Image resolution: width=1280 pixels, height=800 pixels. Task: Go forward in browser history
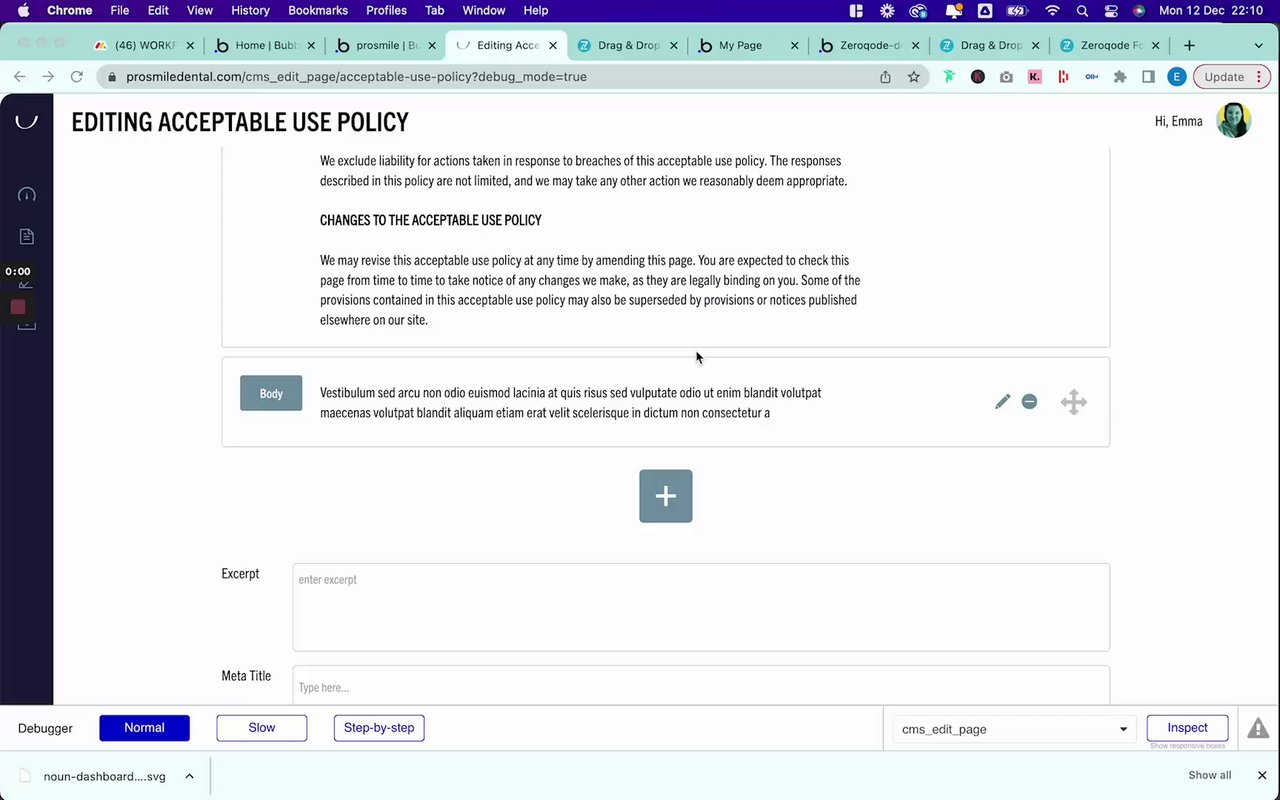(x=48, y=77)
